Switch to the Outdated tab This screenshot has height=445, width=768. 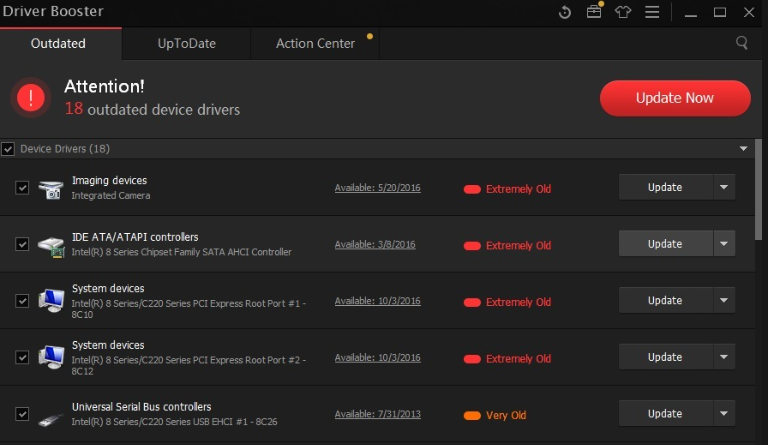pos(61,44)
